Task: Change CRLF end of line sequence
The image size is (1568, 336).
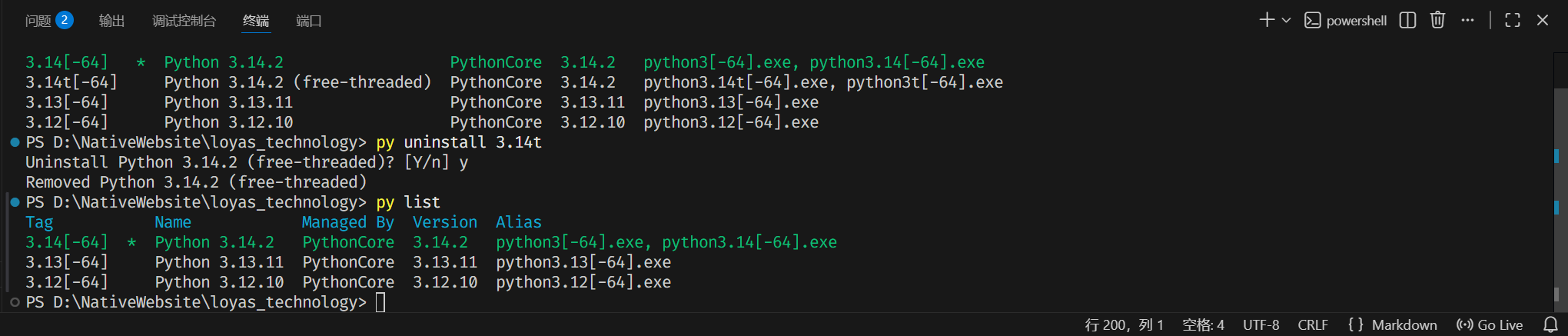Action: (x=1313, y=324)
